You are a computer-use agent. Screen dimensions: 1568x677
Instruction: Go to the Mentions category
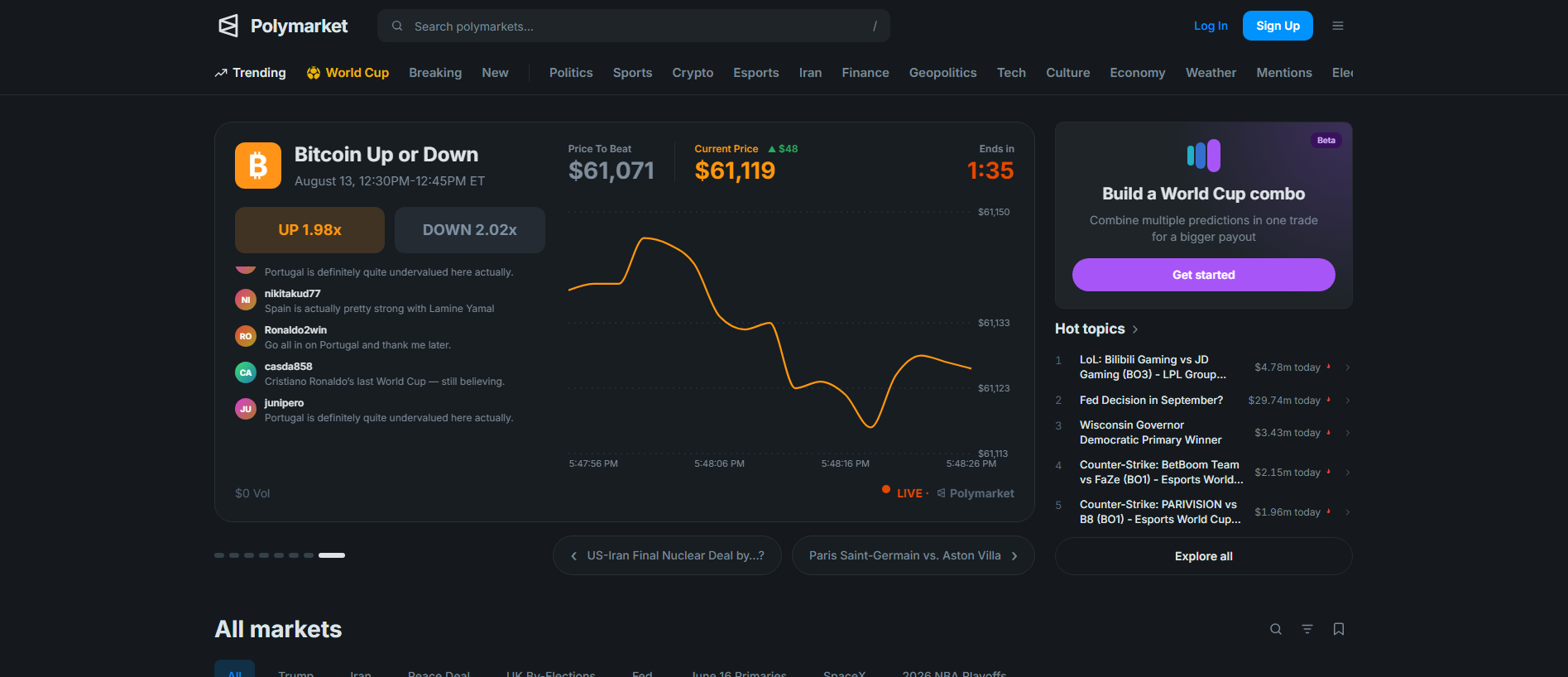(x=1284, y=73)
